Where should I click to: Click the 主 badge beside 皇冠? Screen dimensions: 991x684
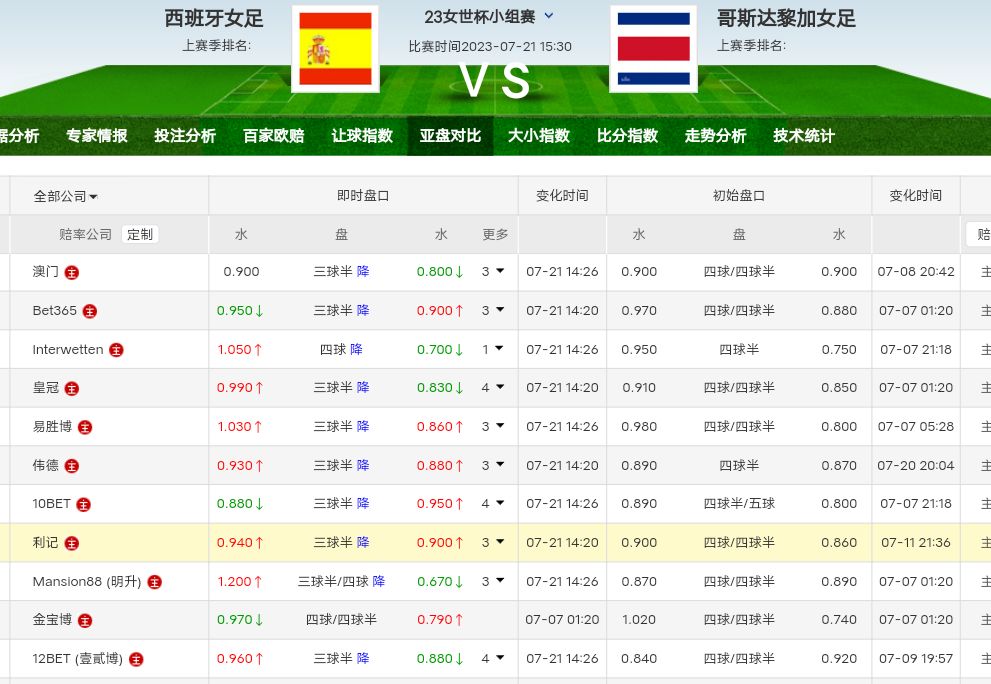click(72, 388)
